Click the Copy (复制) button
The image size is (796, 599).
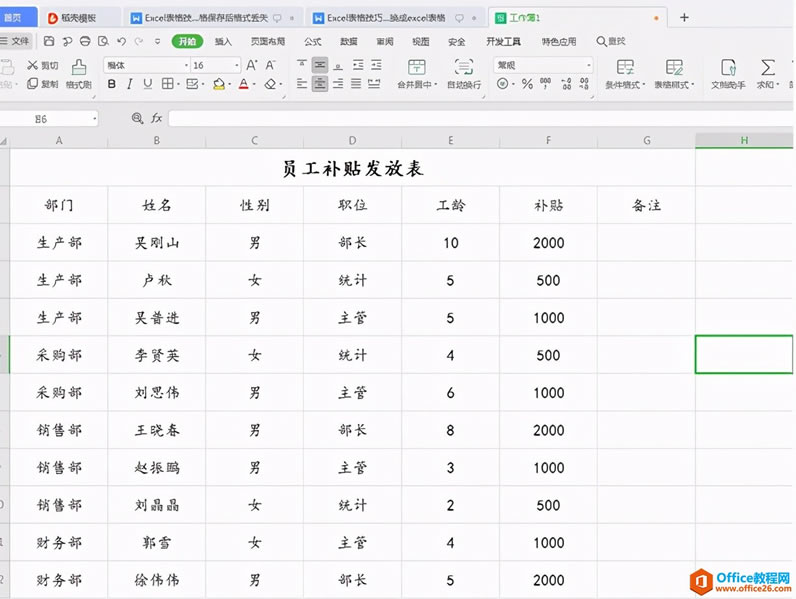tap(43, 84)
